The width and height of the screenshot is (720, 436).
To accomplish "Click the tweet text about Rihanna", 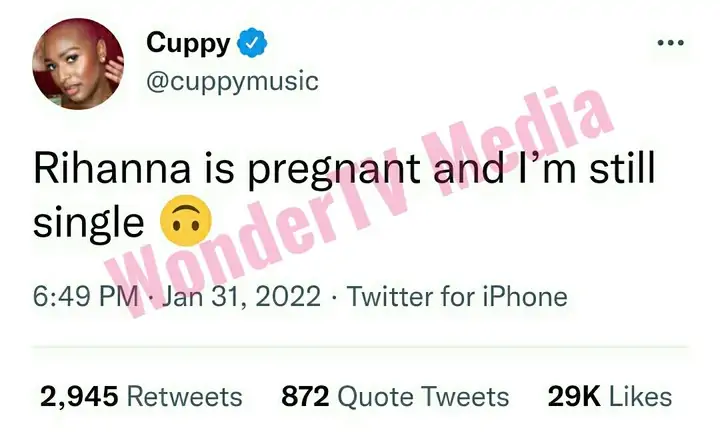I will pos(344,195).
